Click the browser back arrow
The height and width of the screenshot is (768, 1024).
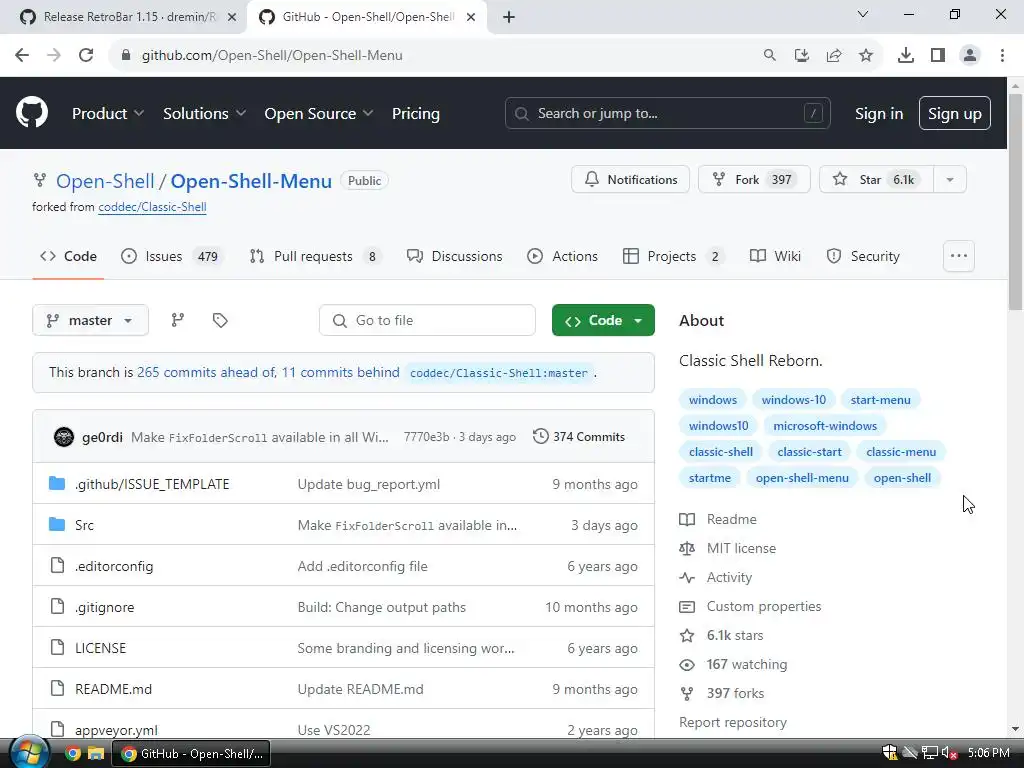22,56
